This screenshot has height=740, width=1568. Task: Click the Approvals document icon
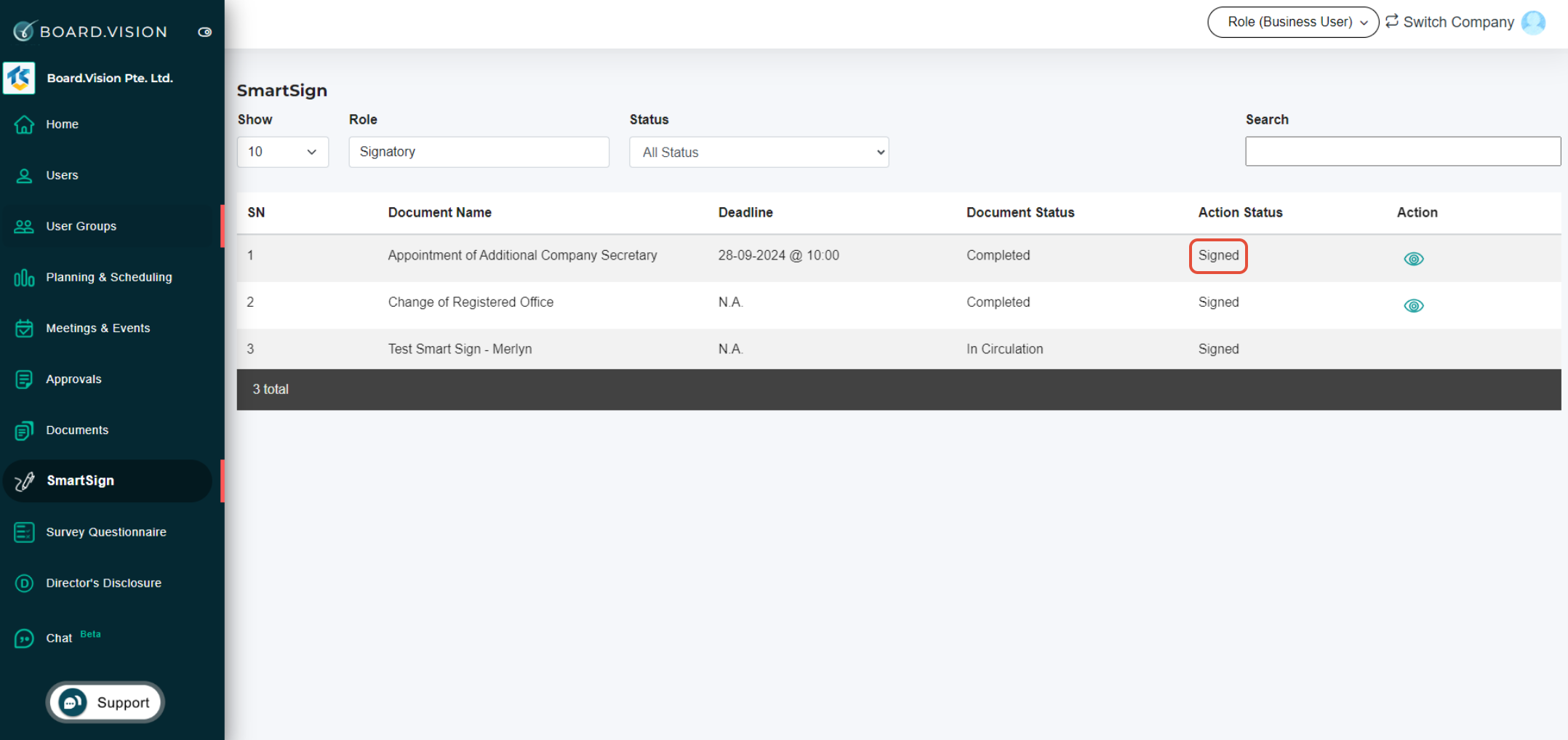[x=24, y=379]
